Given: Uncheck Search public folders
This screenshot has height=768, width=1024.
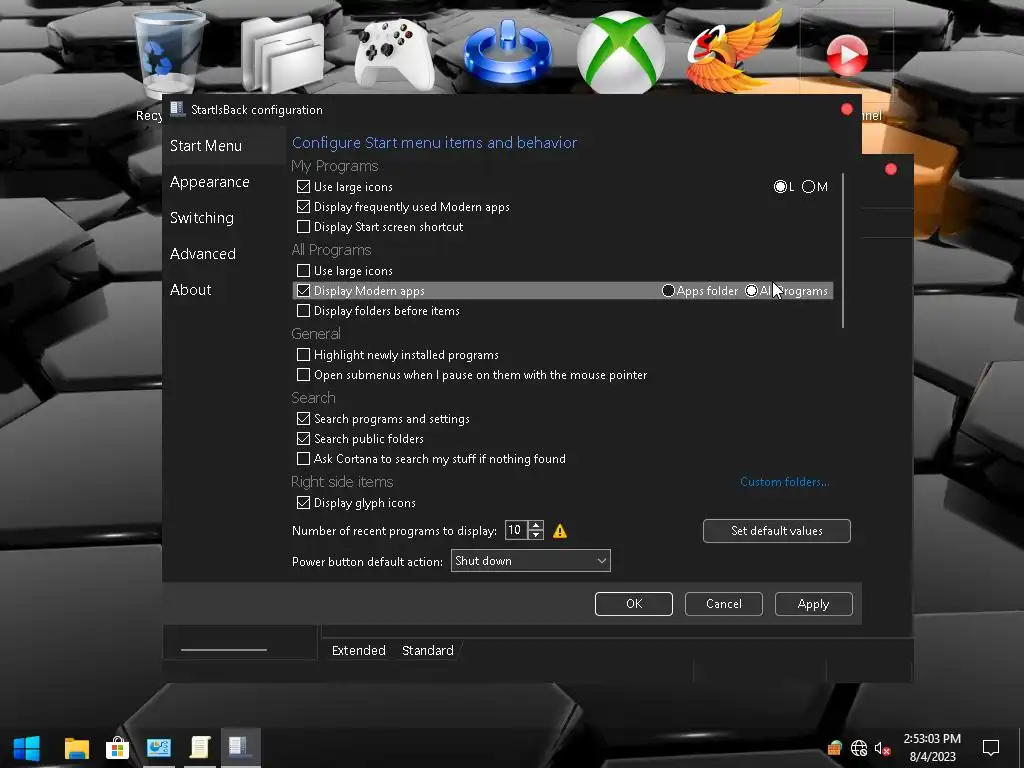Looking at the screenshot, I should (303, 439).
